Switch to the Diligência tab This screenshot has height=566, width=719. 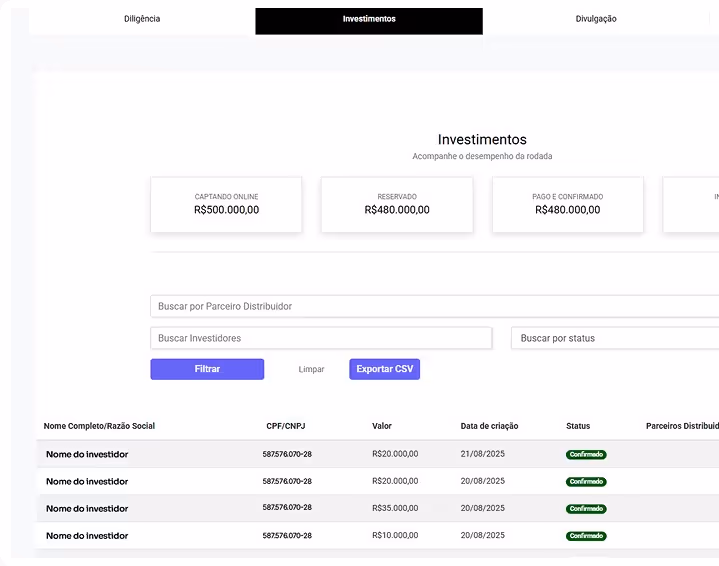pos(142,19)
